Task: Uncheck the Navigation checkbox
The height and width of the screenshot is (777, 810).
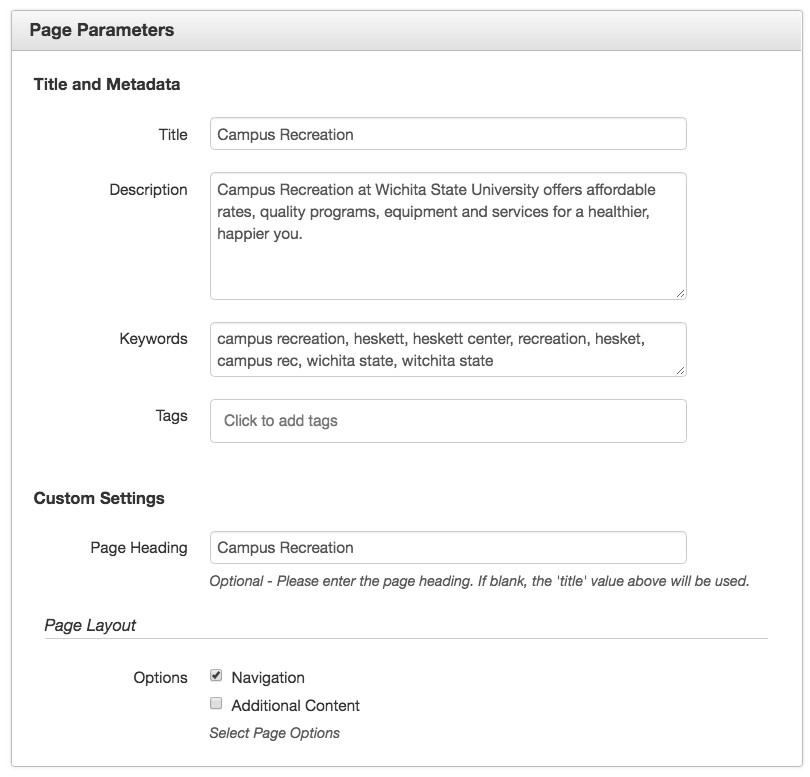Action: 216,675
